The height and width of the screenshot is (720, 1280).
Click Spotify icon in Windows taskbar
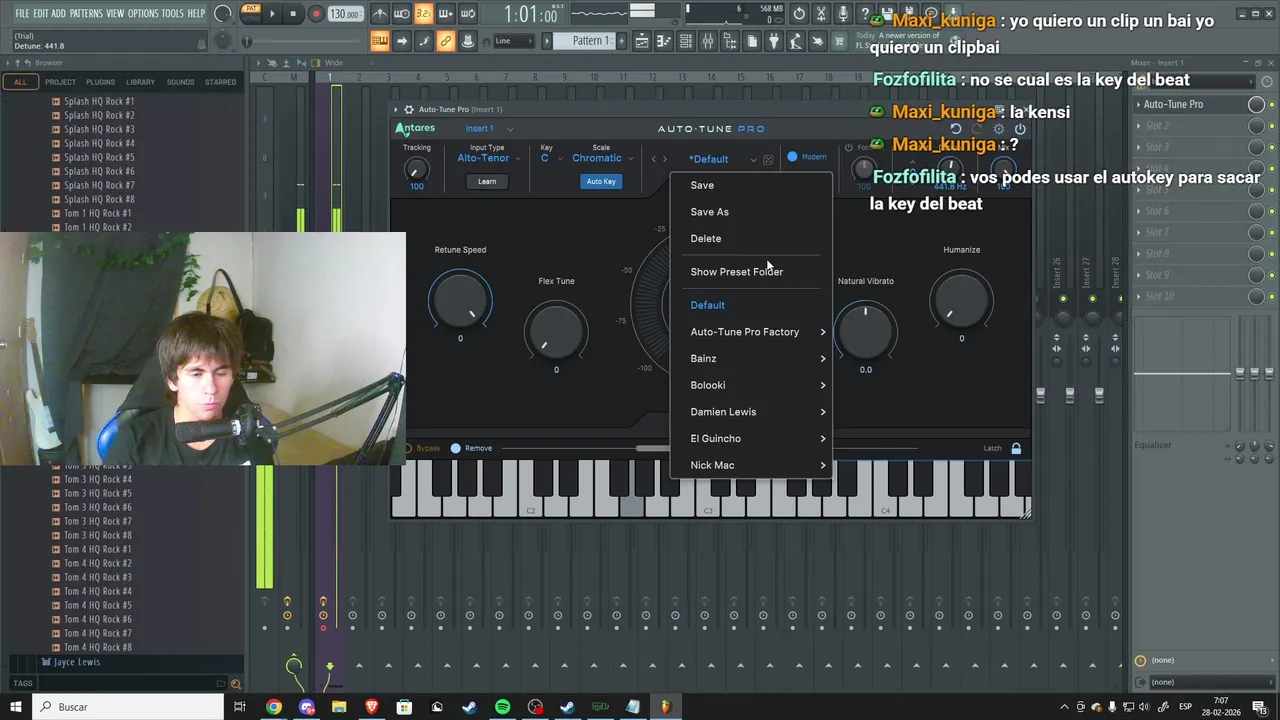[x=502, y=707]
